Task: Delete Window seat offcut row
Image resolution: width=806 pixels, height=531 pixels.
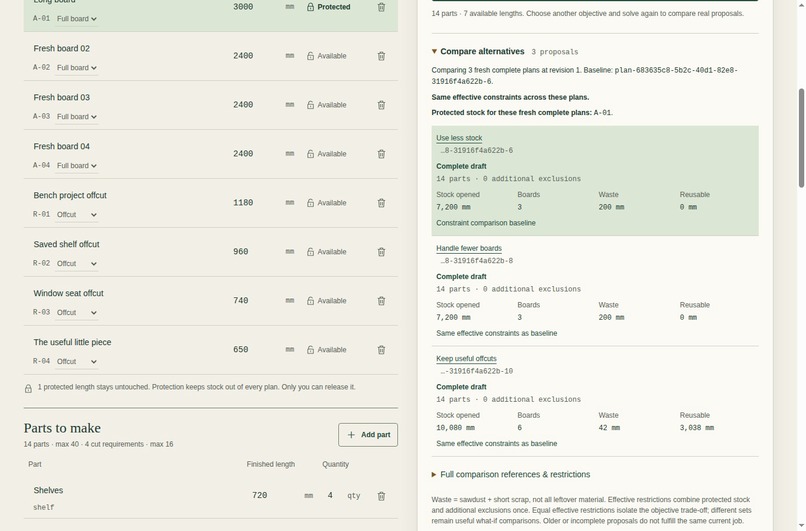Action: pos(381,301)
